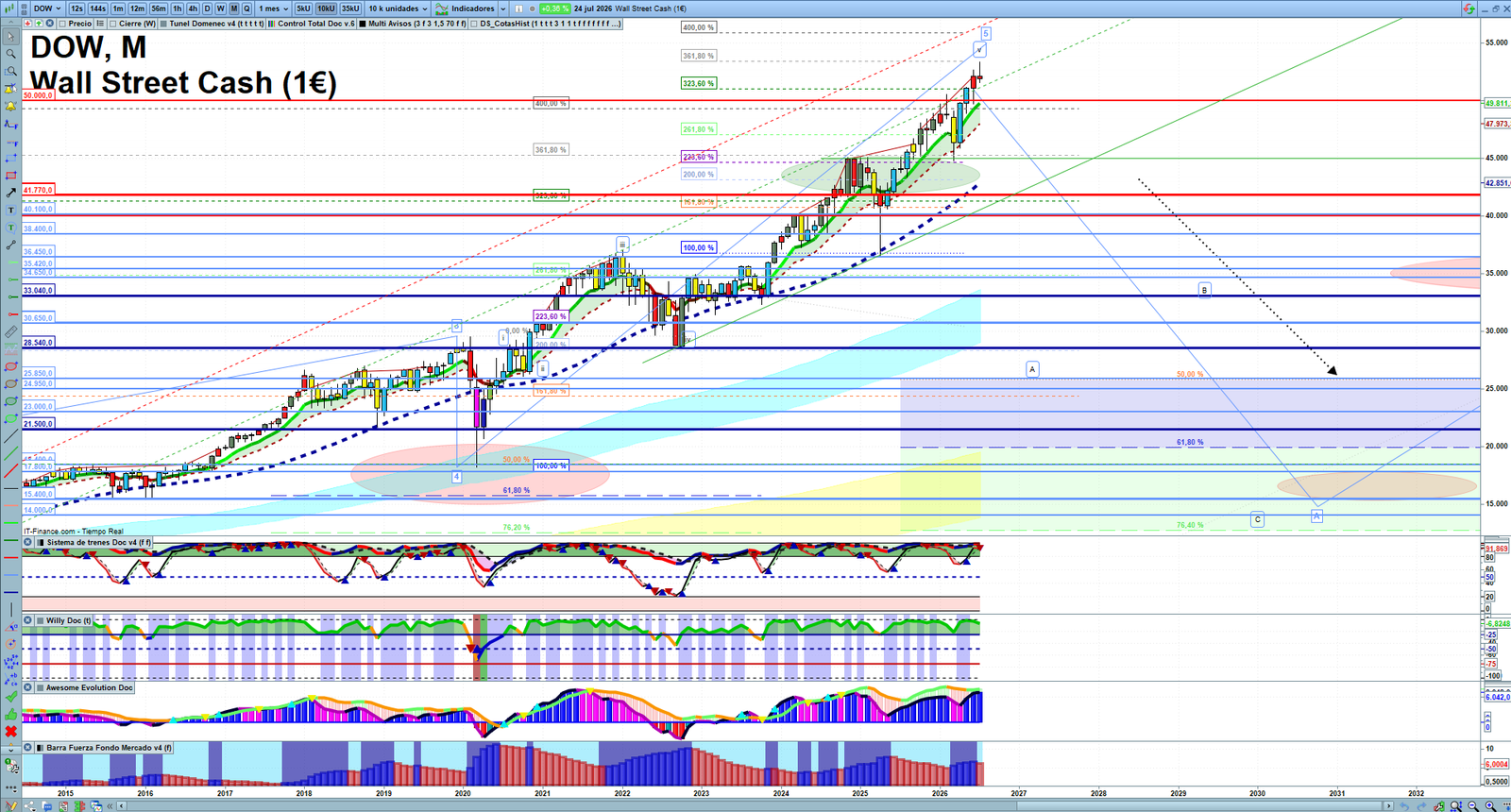Click the 56m timeframe button
Screen dimensions: 1511x812
159,8
